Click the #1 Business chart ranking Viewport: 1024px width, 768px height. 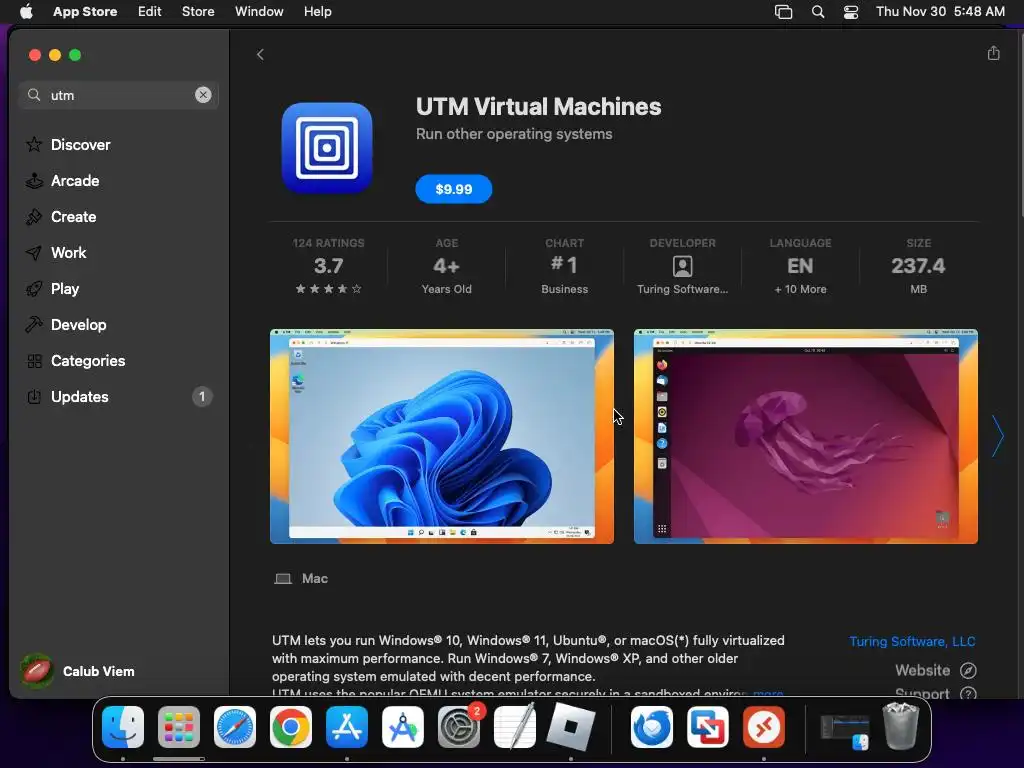coord(564,266)
